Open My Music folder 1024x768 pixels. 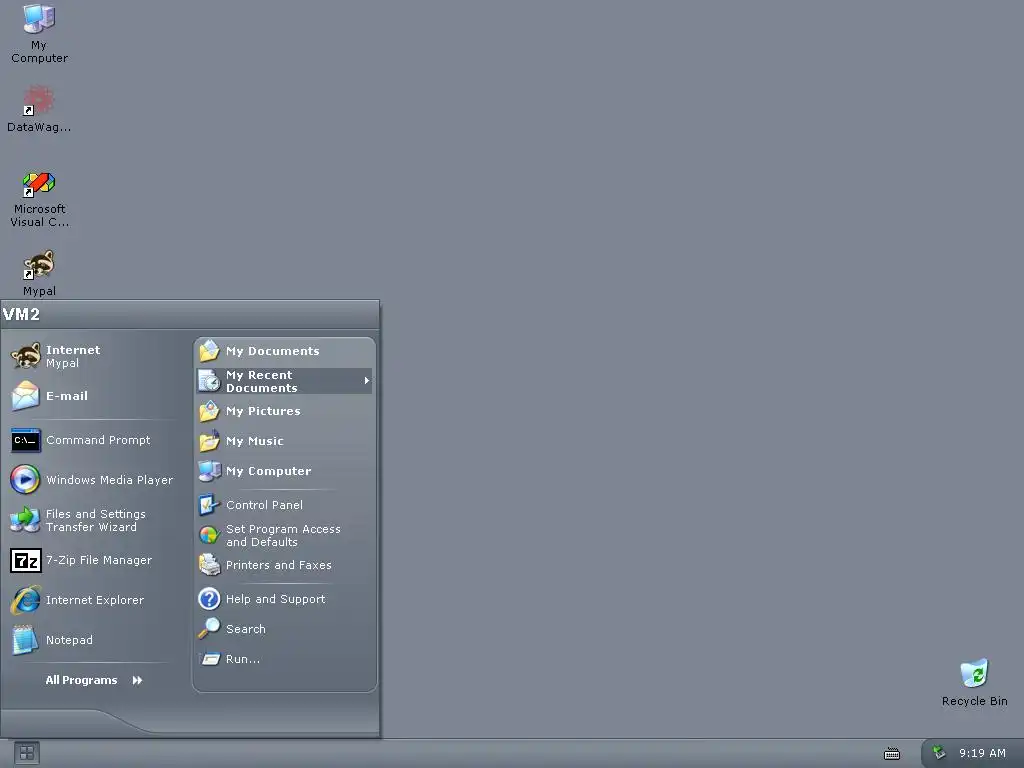(x=284, y=441)
